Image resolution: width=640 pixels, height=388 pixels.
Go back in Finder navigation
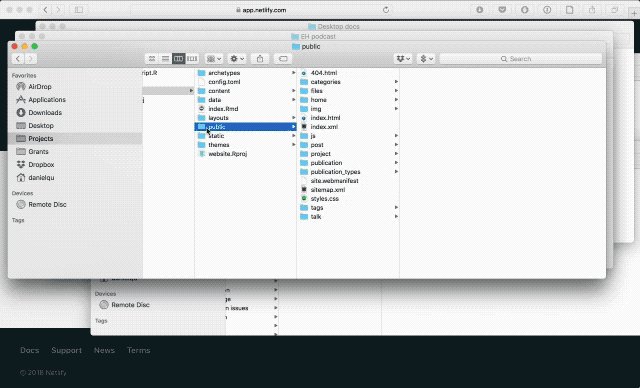18,59
